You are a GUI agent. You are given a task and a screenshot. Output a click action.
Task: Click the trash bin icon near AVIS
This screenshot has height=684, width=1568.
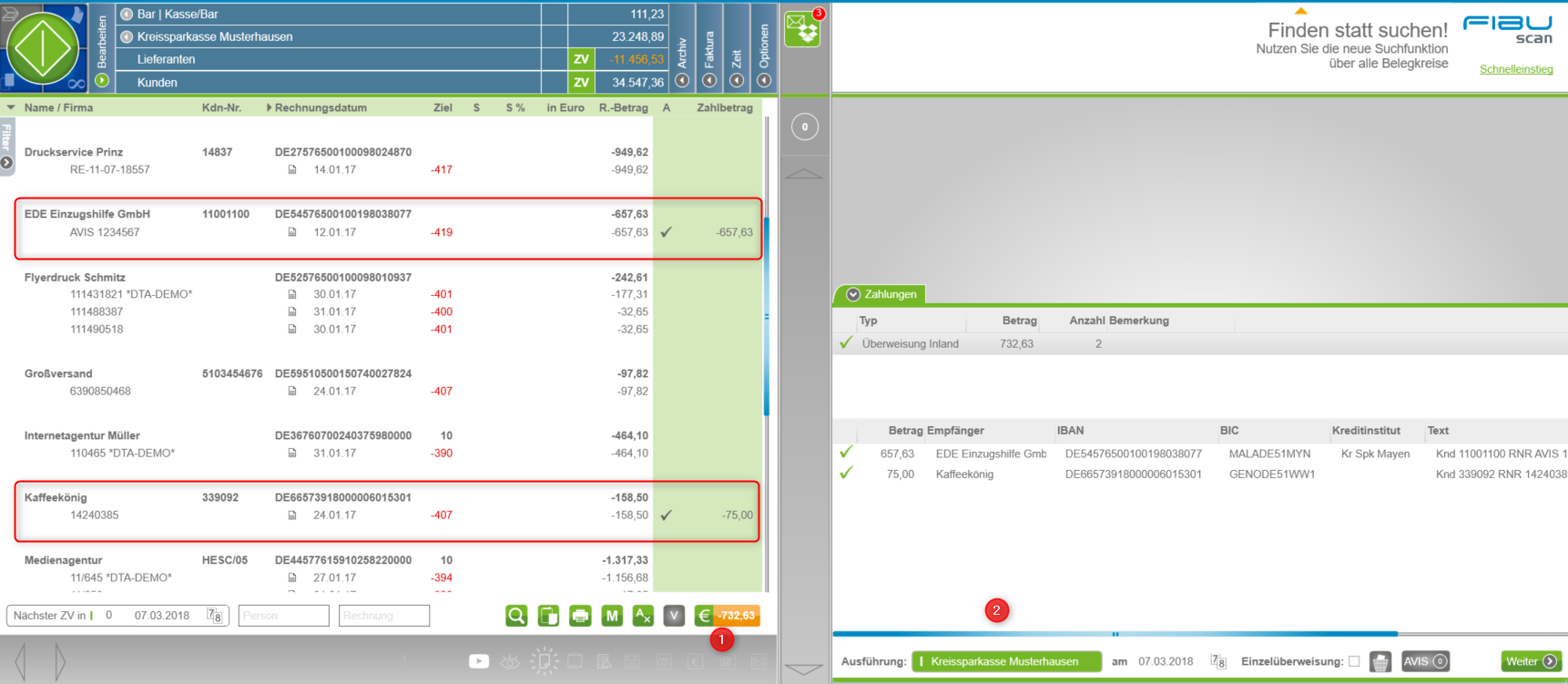pyautogui.click(x=1380, y=662)
